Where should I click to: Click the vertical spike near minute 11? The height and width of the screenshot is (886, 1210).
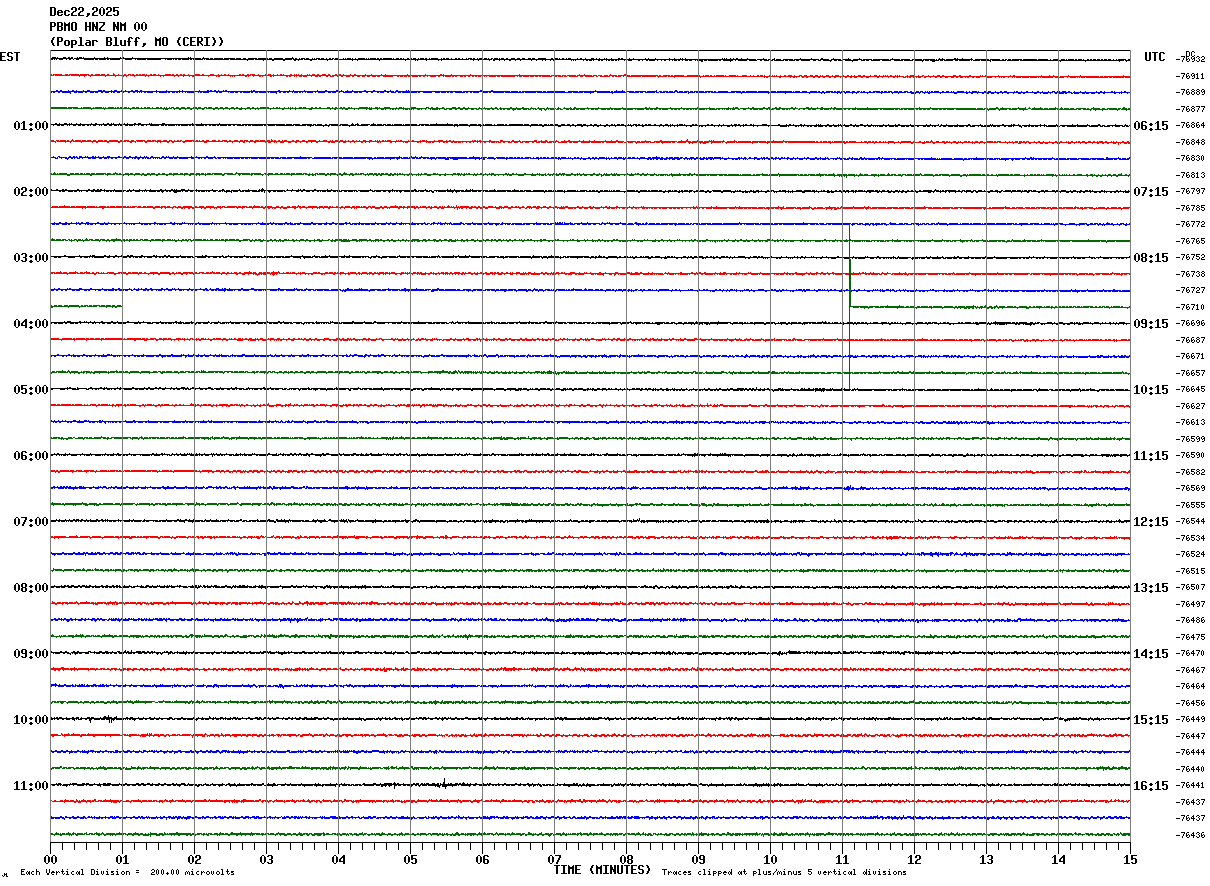[849, 306]
